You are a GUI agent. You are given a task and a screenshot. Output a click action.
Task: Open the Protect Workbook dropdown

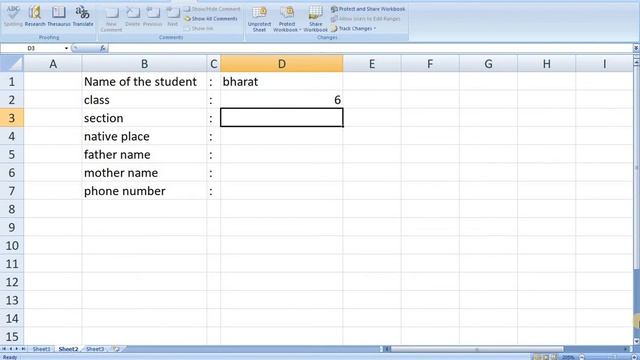[287, 19]
